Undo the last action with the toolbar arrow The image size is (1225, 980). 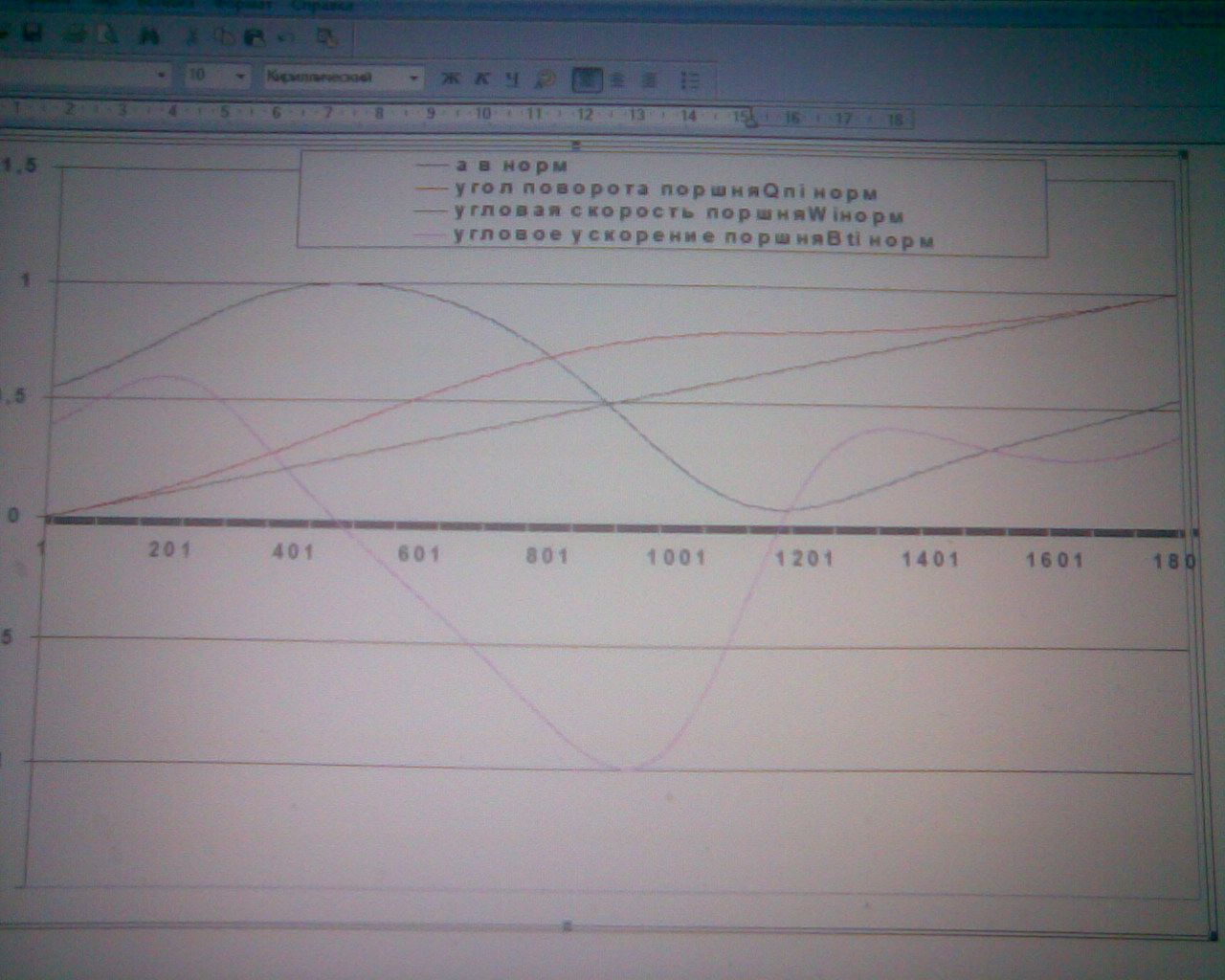pos(285,36)
